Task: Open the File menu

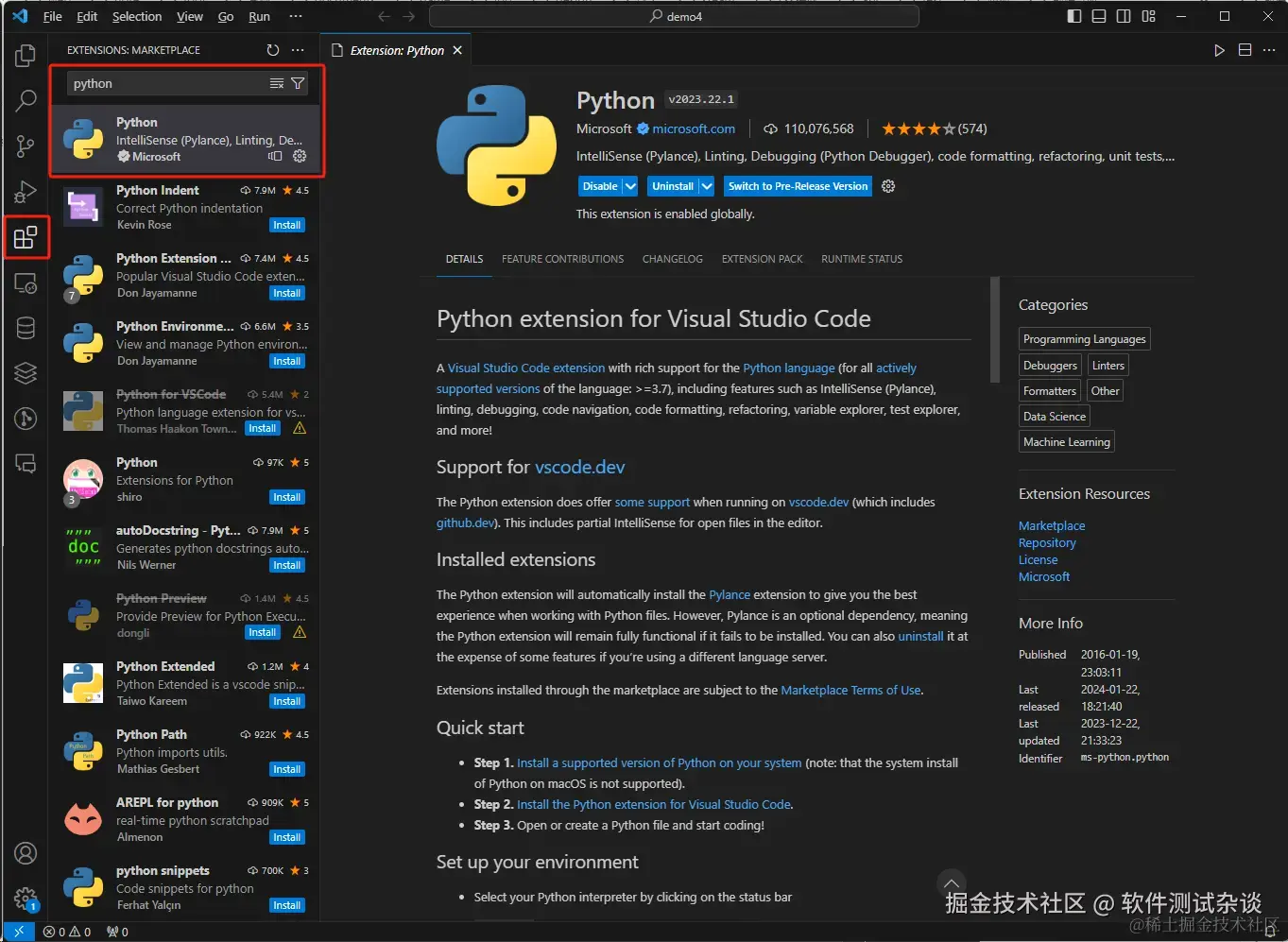Action: [53, 16]
